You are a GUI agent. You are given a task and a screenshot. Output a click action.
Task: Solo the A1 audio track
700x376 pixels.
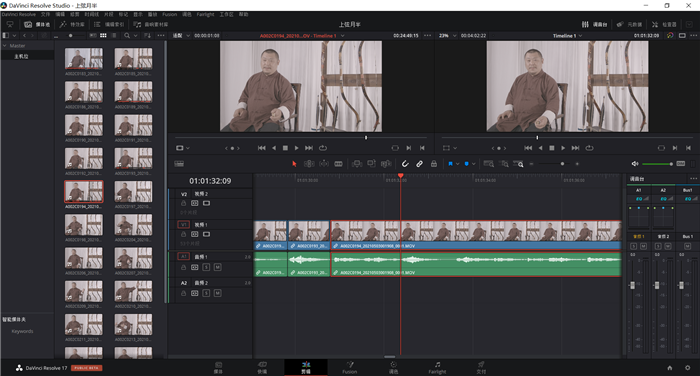click(206, 267)
